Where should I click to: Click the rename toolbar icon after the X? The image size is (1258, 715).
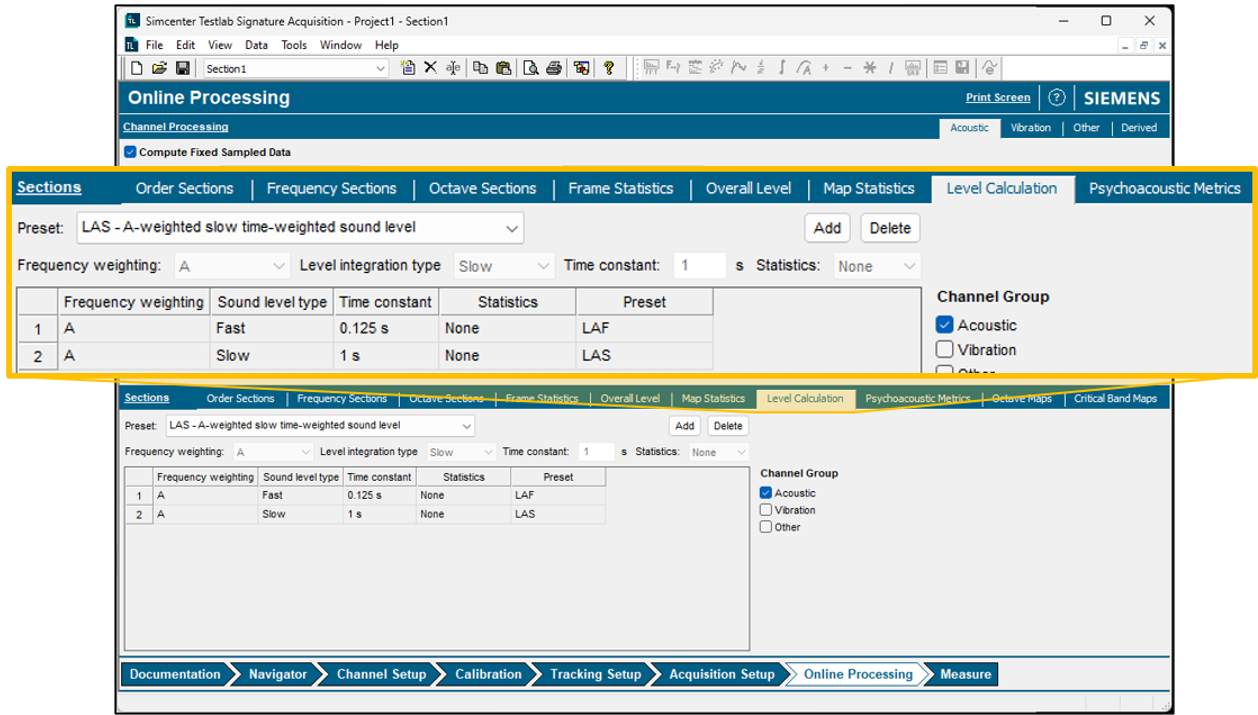point(453,68)
